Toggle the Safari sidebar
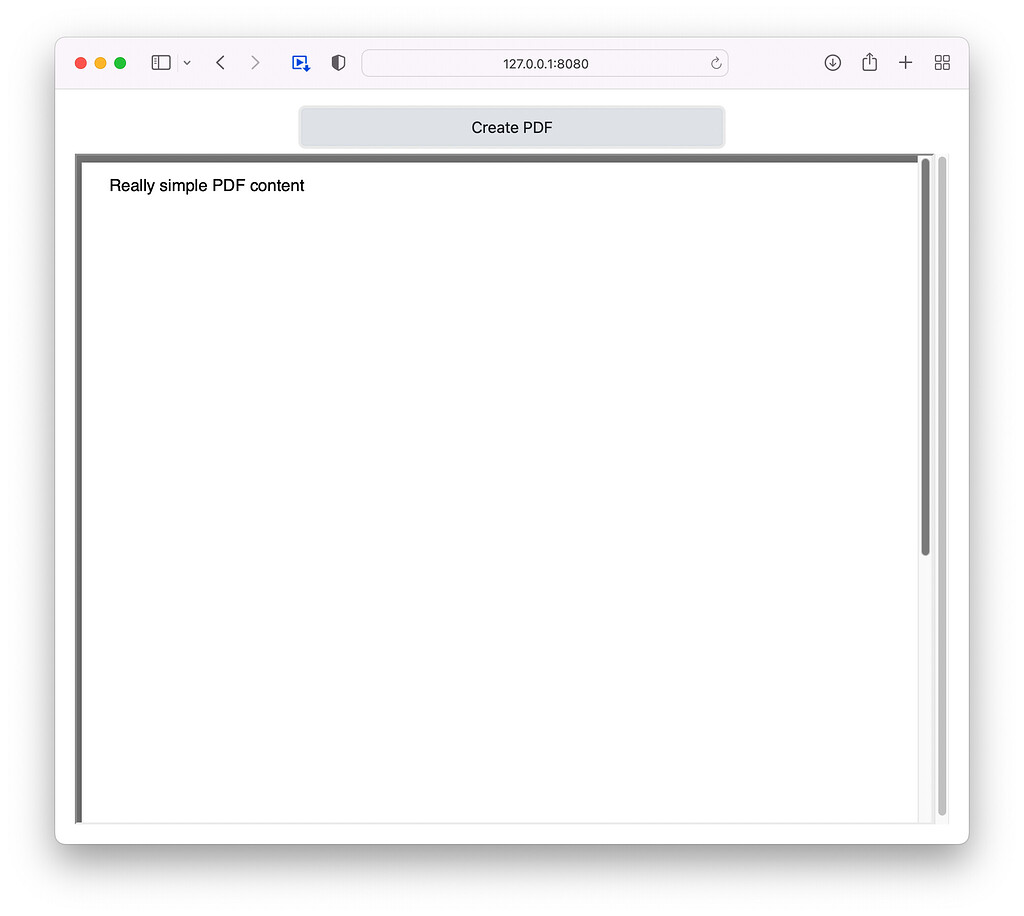The width and height of the screenshot is (1024, 916). [160, 62]
